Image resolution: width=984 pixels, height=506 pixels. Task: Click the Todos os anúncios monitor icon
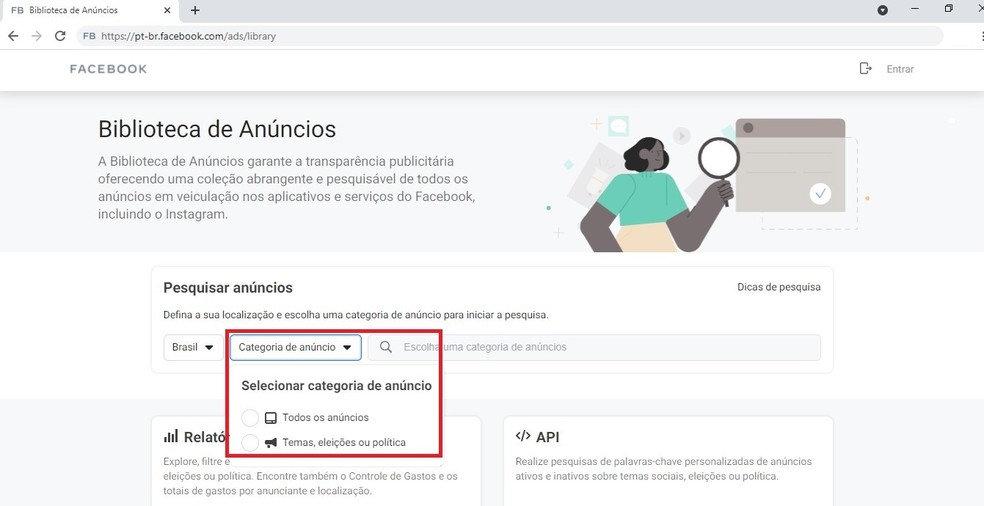click(x=270, y=417)
